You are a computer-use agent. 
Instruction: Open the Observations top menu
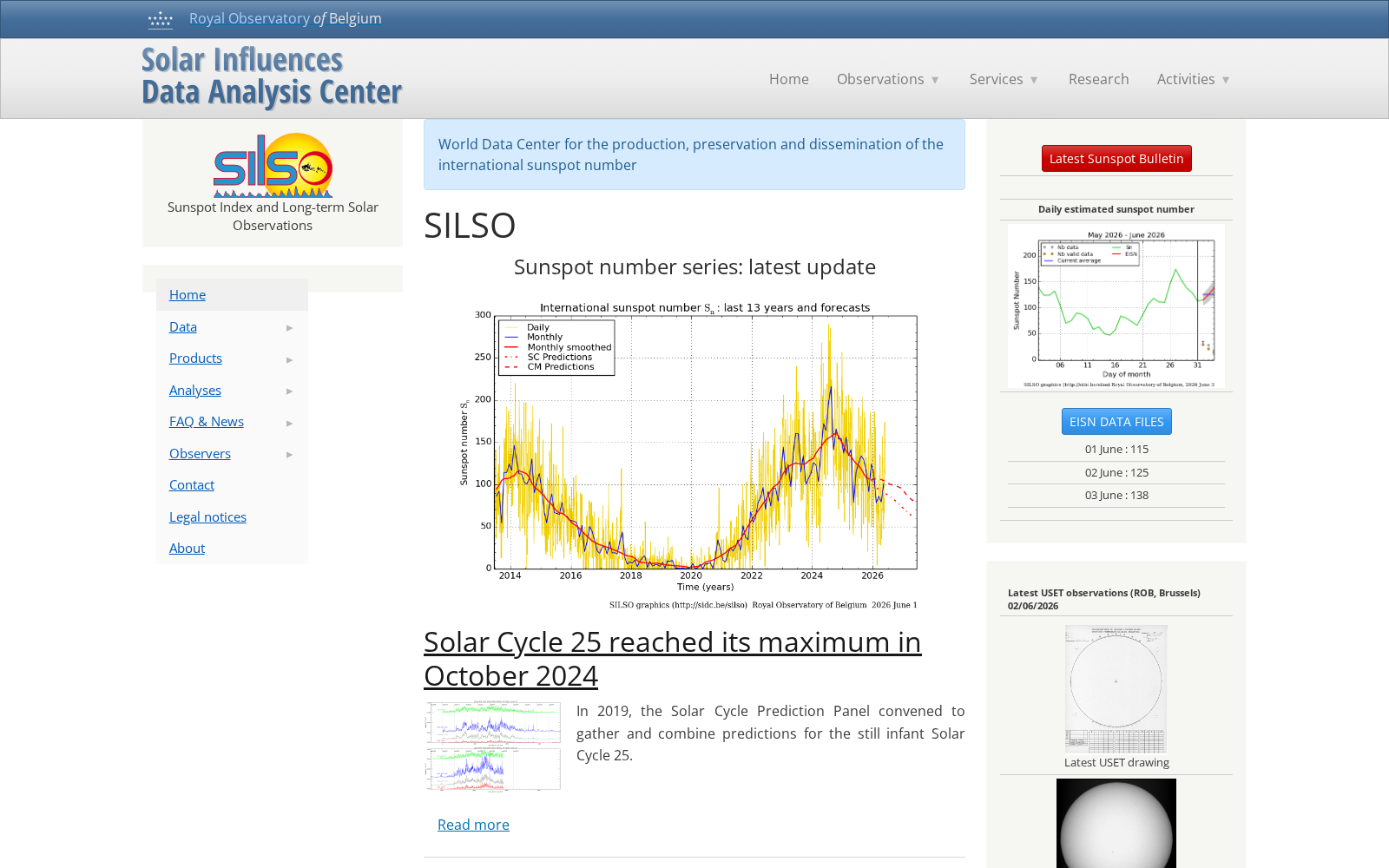coord(880,79)
